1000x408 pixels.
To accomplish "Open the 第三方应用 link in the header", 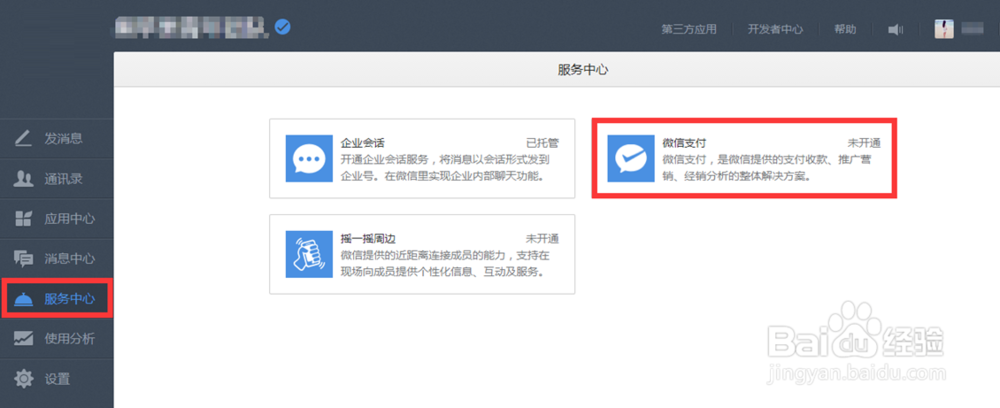I will click(x=689, y=29).
